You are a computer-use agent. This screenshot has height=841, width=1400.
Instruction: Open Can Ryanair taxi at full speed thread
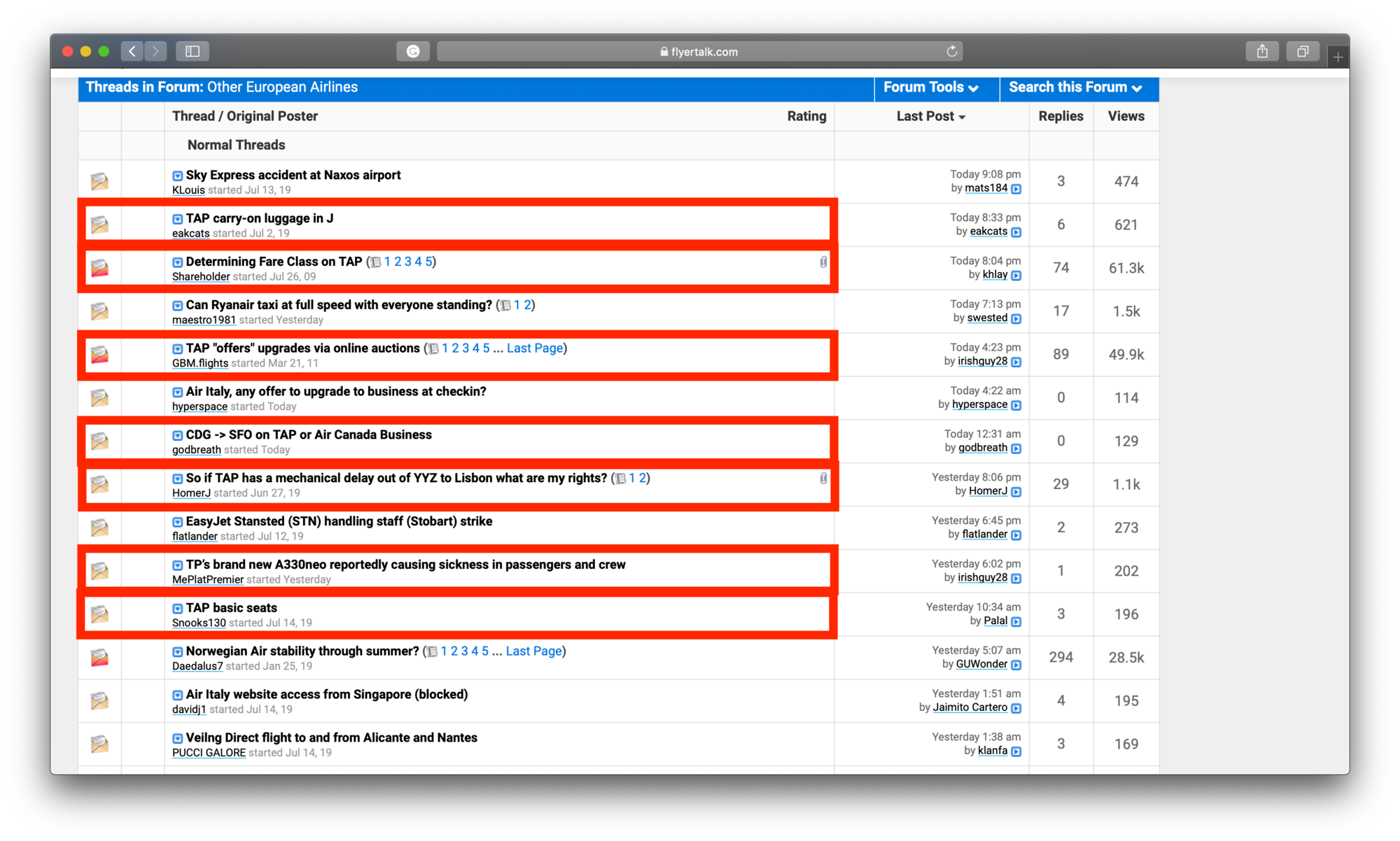[x=339, y=305]
